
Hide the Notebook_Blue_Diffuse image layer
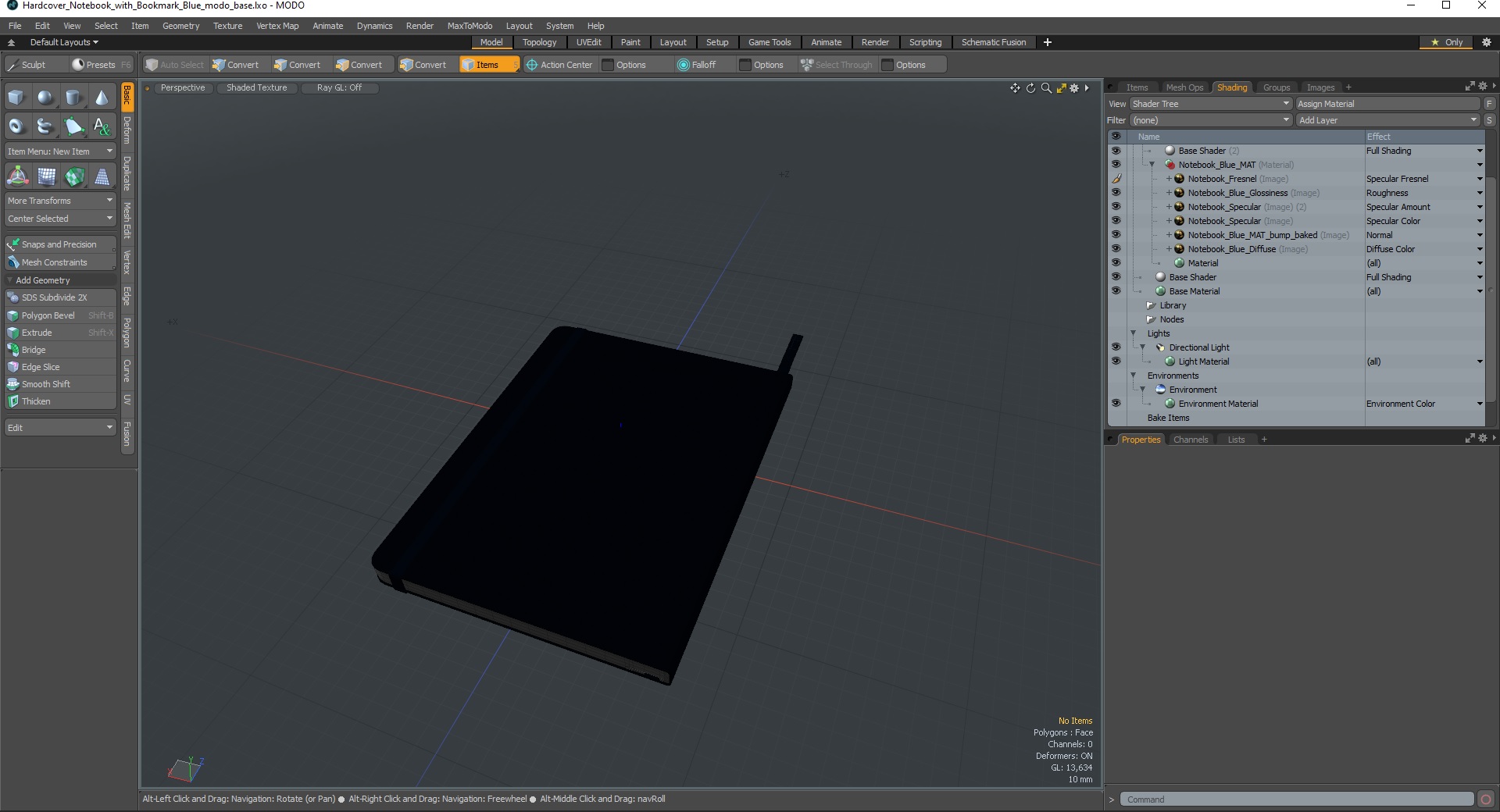point(1116,249)
